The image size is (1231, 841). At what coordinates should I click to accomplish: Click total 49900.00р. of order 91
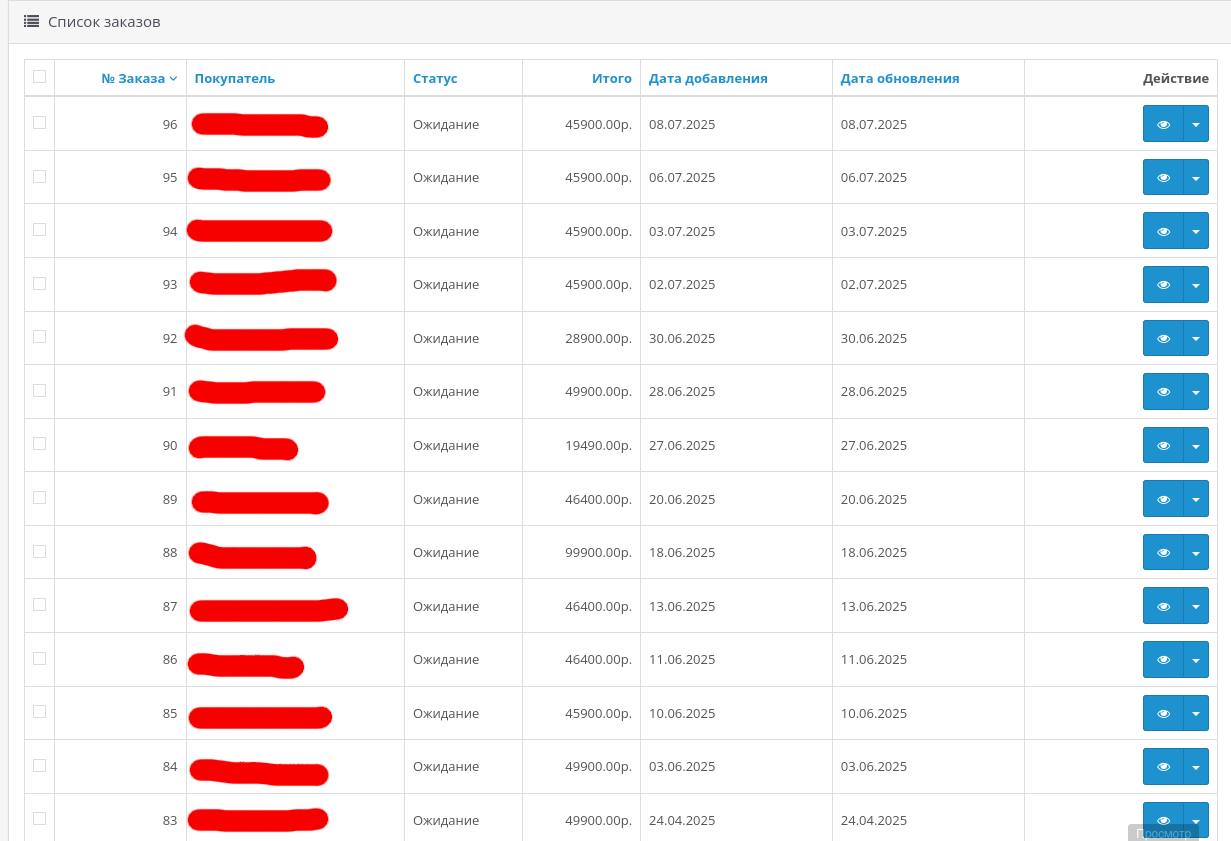click(x=598, y=391)
